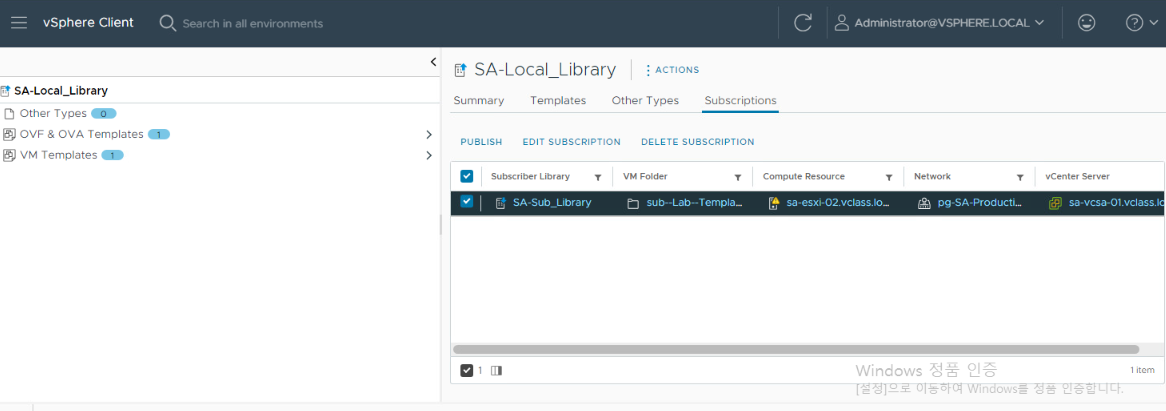Image resolution: width=1166 pixels, height=411 pixels.
Task: Expand VM Templates chevron
Action: coord(428,155)
